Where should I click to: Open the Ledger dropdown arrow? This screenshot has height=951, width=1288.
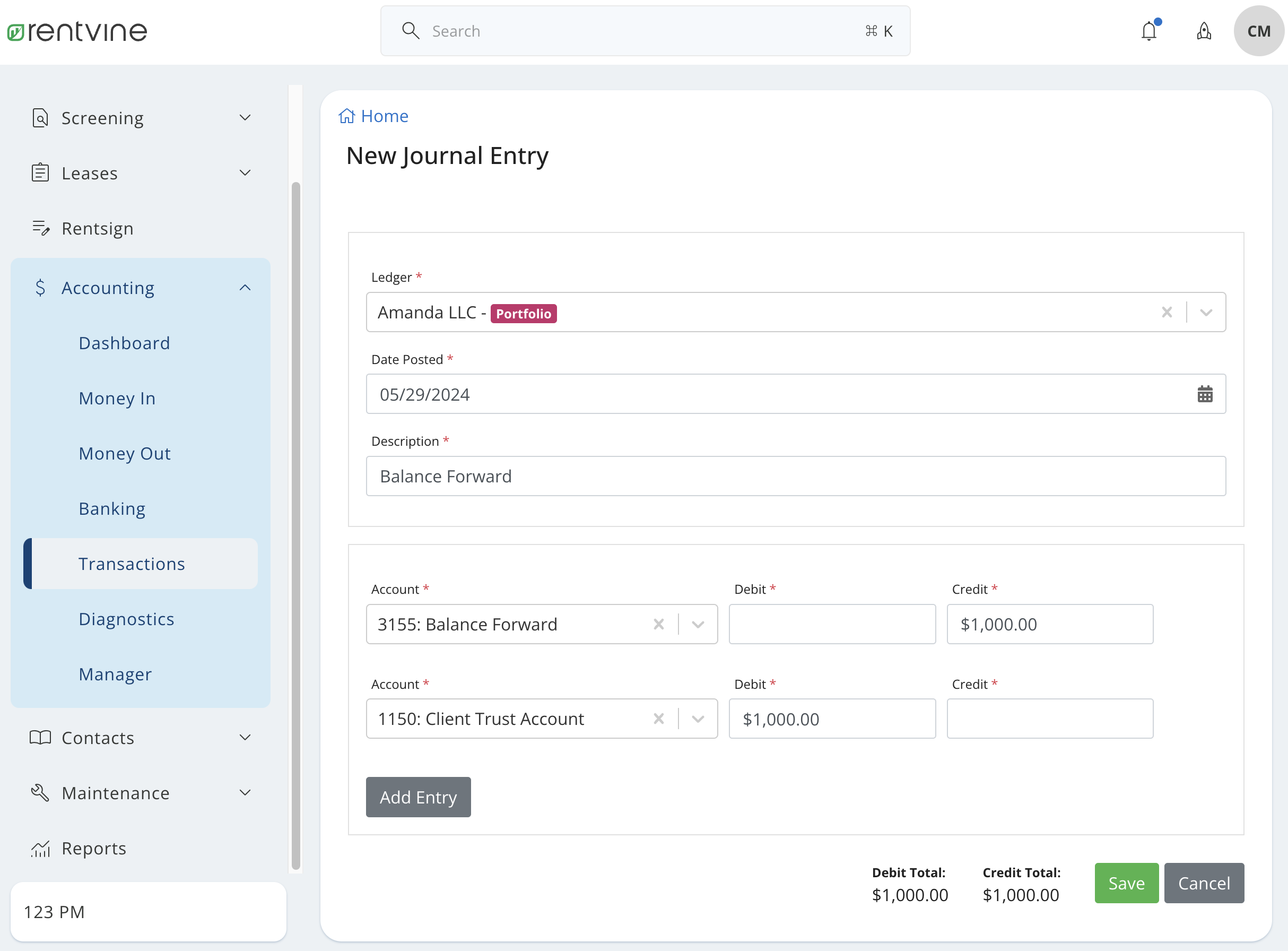(1206, 313)
